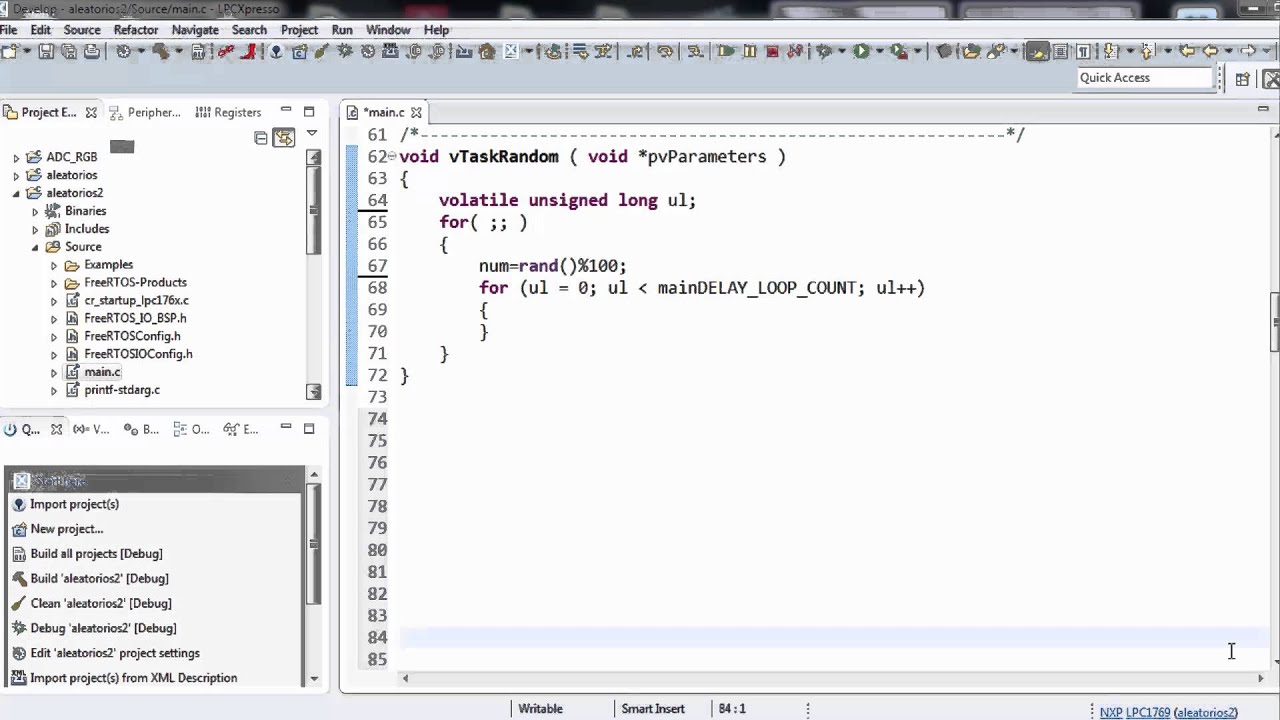Click Build 'aleatorios2' [Debug]

(x=99, y=579)
